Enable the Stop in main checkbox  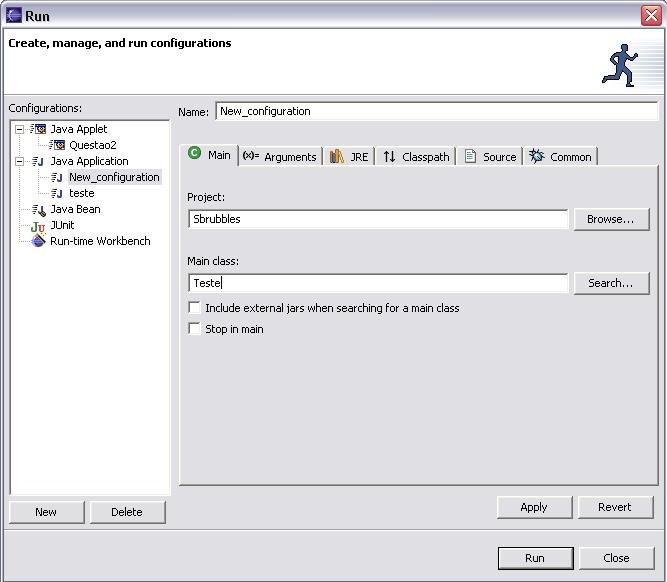coord(194,329)
